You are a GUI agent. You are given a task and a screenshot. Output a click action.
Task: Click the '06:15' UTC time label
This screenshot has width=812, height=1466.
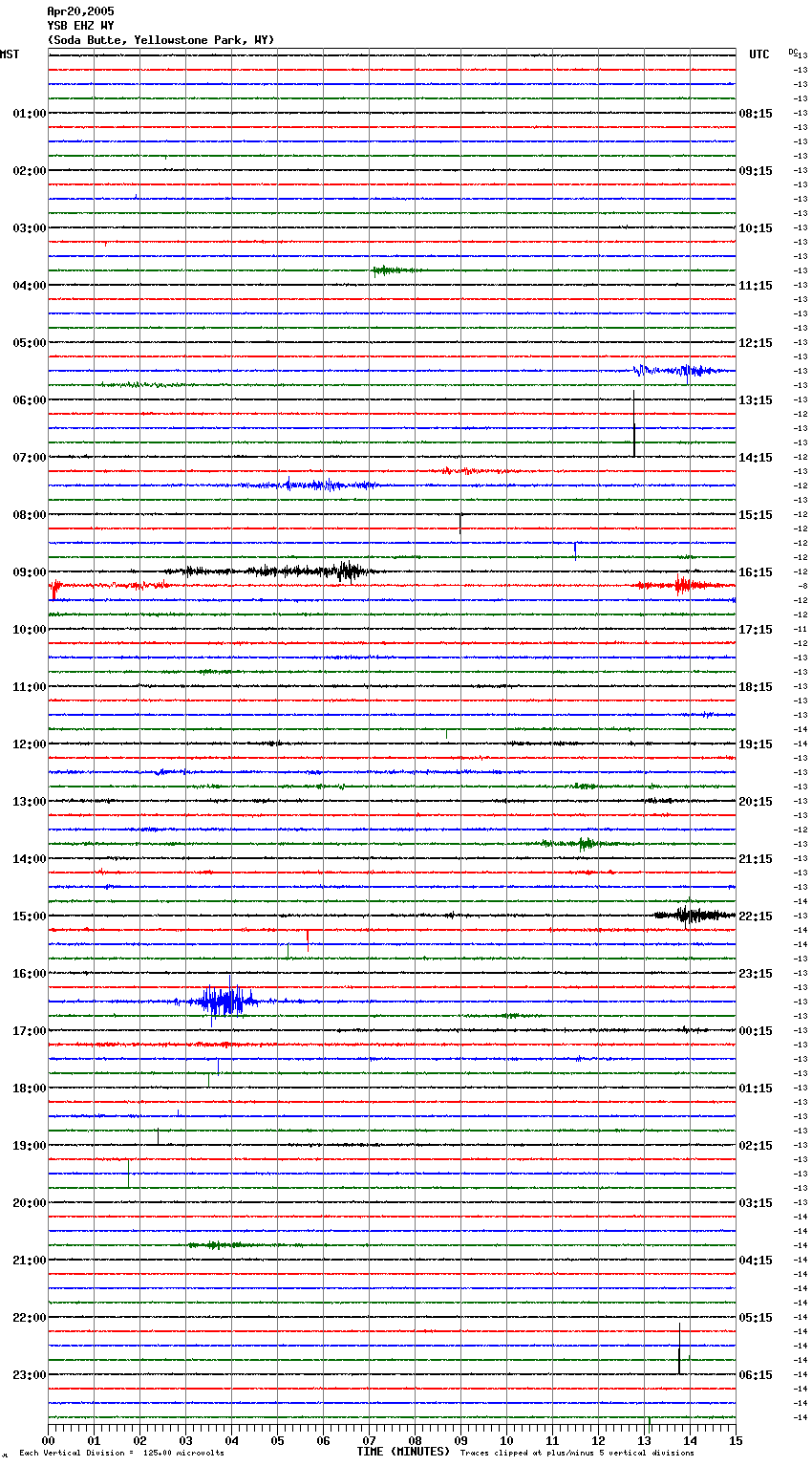[756, 1375]
